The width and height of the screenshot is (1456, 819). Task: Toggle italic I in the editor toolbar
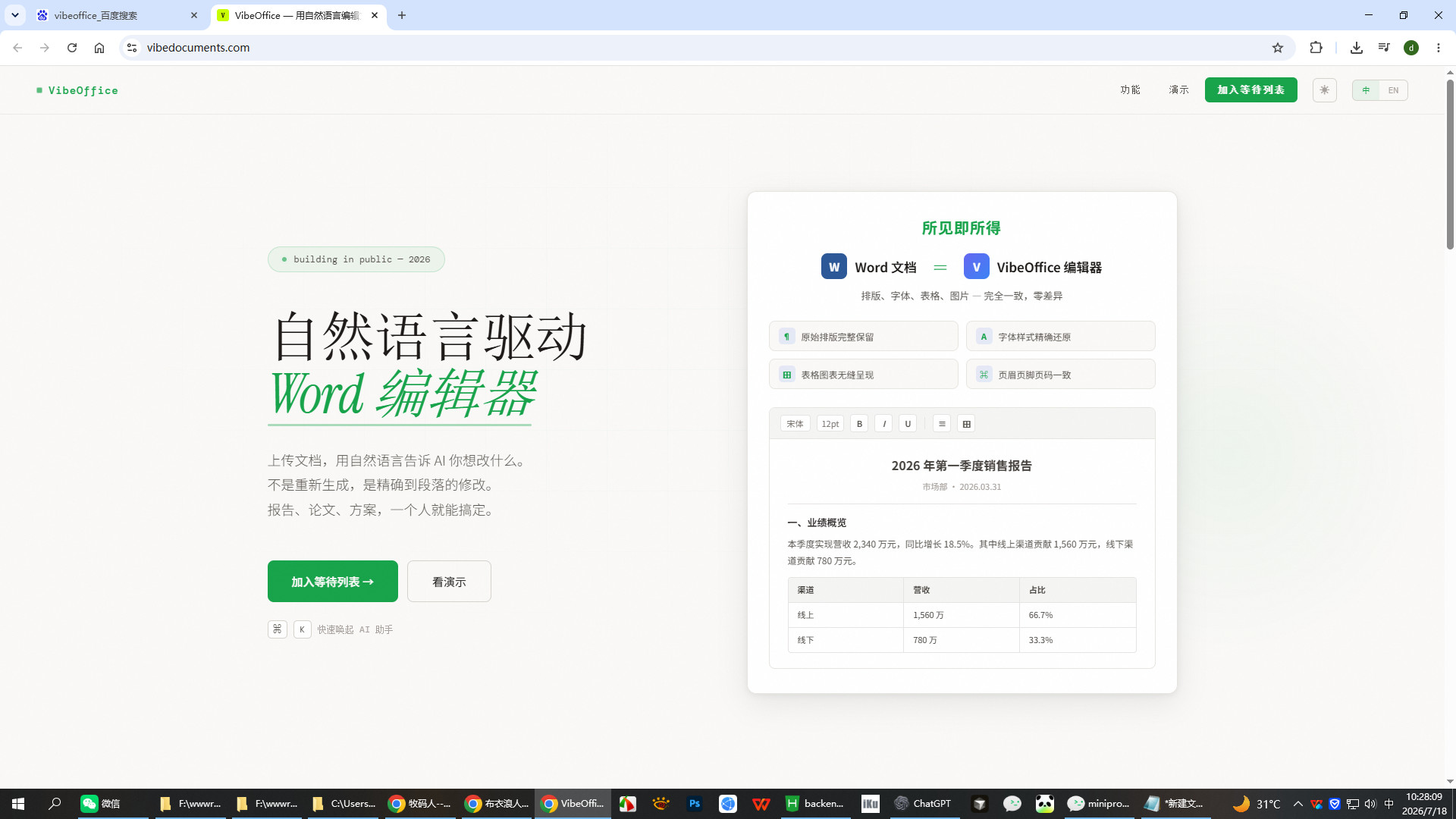pyautogui.click(x=883, y=424)
